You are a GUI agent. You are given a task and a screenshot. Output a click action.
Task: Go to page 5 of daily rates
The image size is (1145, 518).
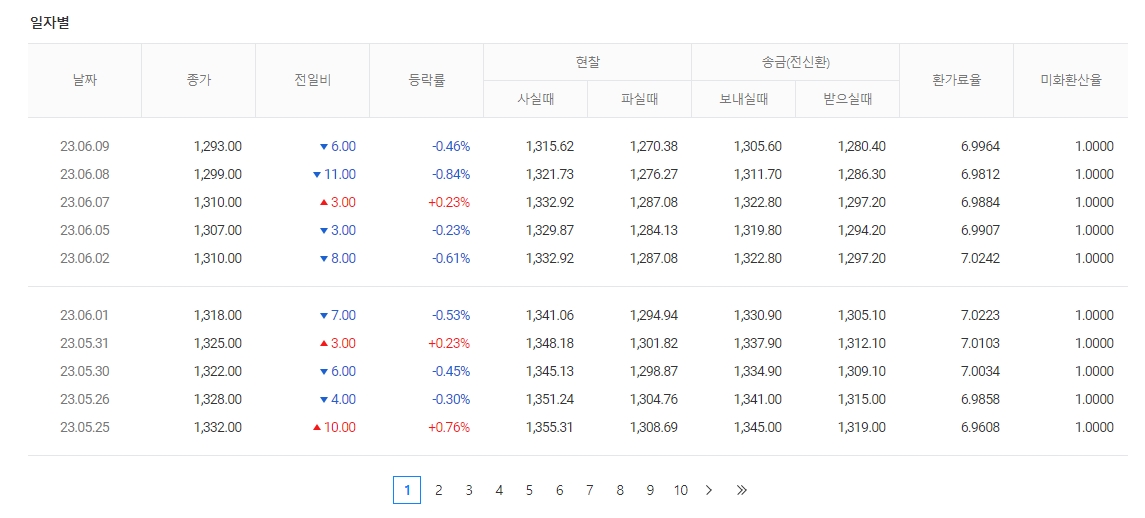click(x=529, y=490)
